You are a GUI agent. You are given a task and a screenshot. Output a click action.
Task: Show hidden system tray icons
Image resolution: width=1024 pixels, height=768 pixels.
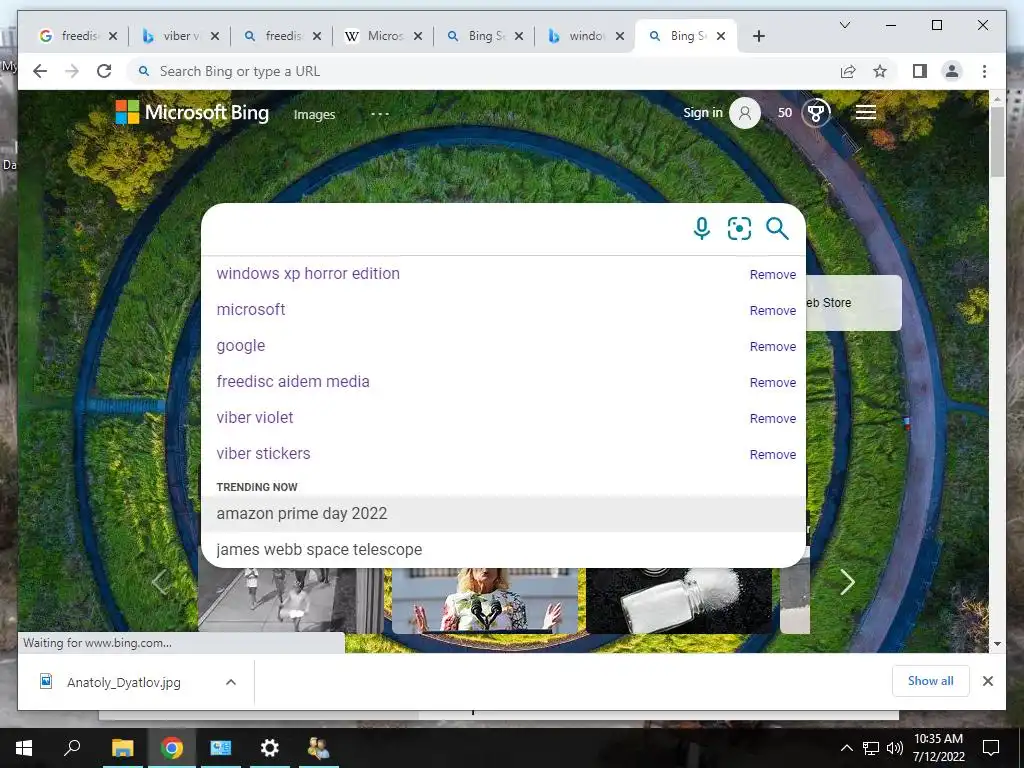[x=846, y=748]
